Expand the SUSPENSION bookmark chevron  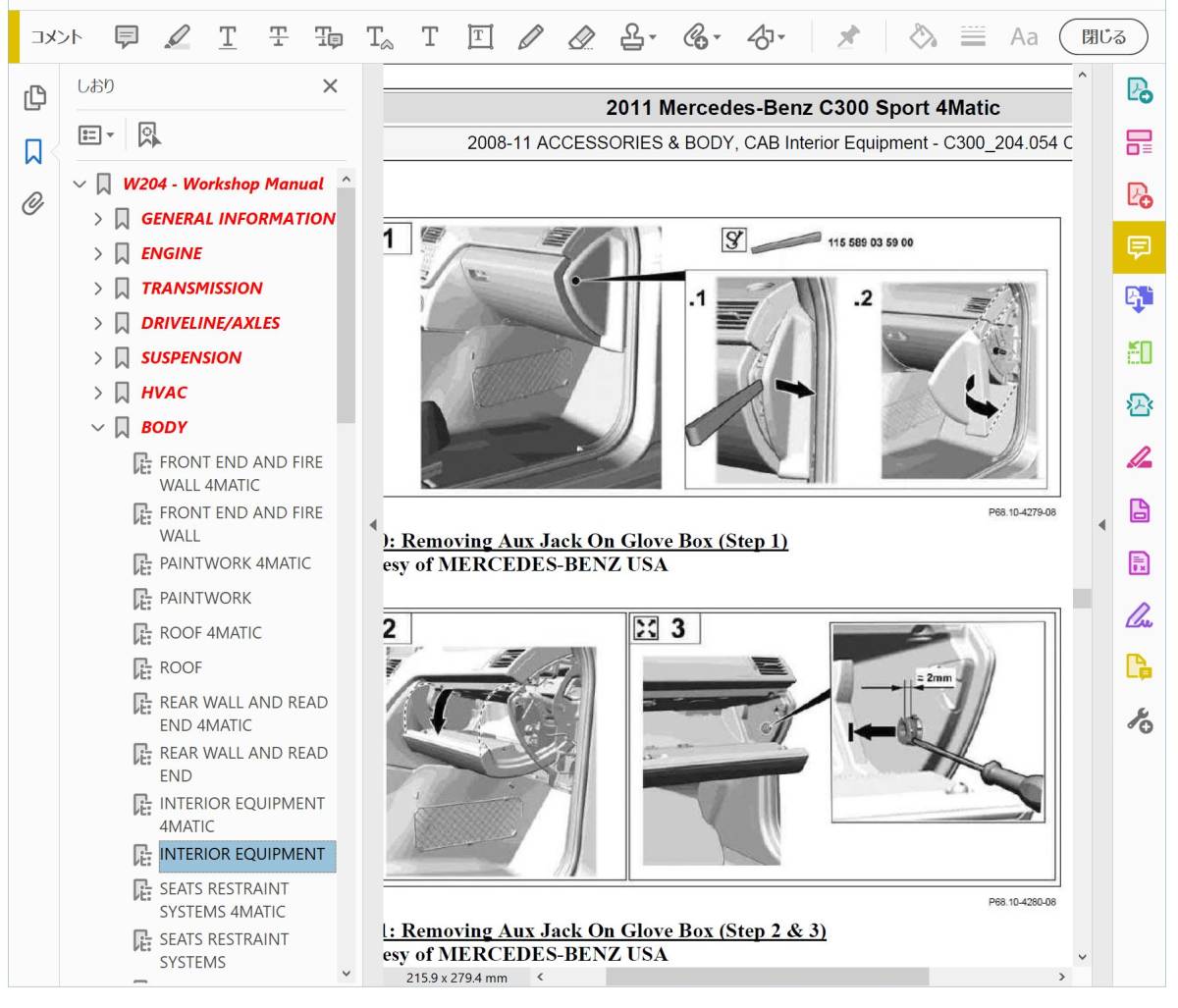(98, 358)
